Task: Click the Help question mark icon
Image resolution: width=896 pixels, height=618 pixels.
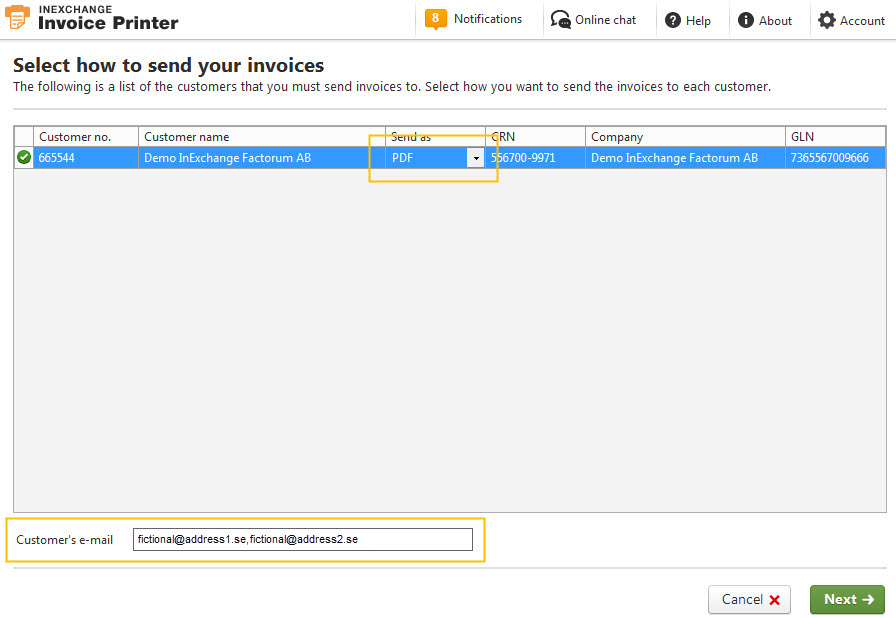Action: (673, 21)
